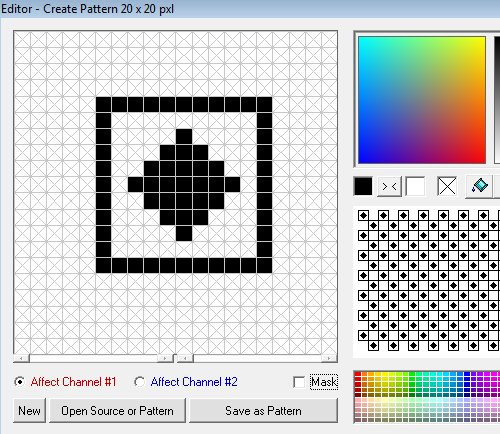Pick a color in the rainbow gradient picker

(422, 100)
